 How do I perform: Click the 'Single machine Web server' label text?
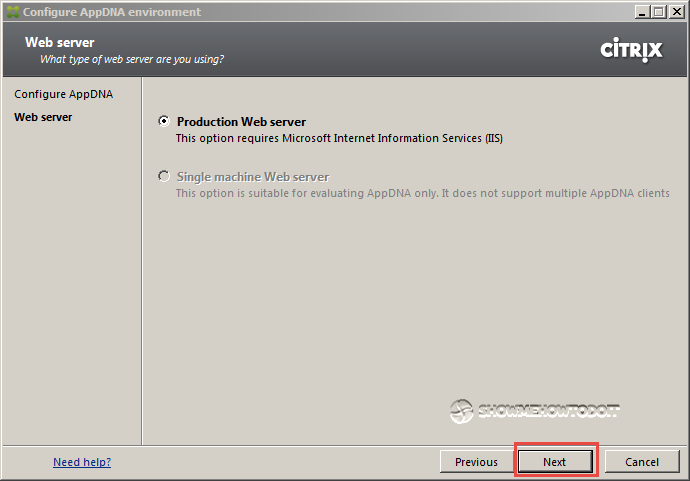click(x=253, y=177)
